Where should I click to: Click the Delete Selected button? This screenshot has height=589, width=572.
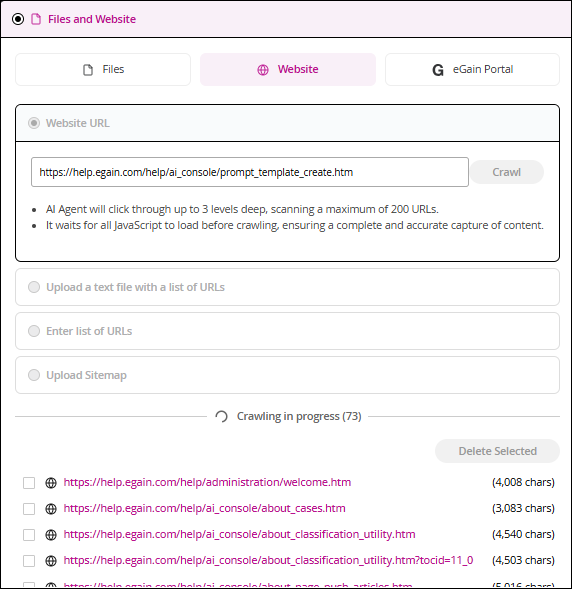[497, 451]
